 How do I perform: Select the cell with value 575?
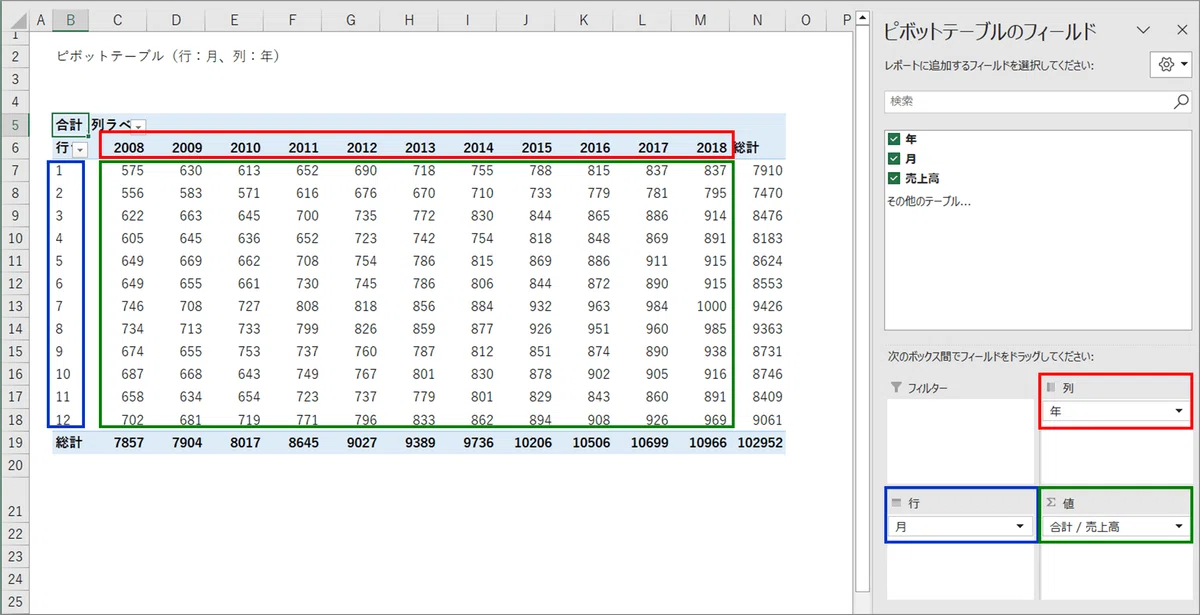pyautogui.click(x=119, y=171)
